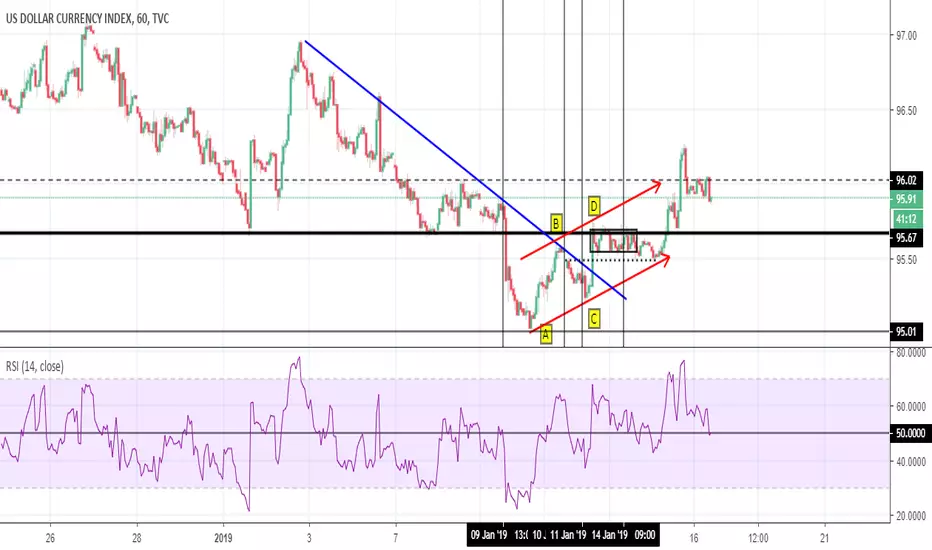
Task: Click the 26 date on time axis
Action: tap(50, 538)
